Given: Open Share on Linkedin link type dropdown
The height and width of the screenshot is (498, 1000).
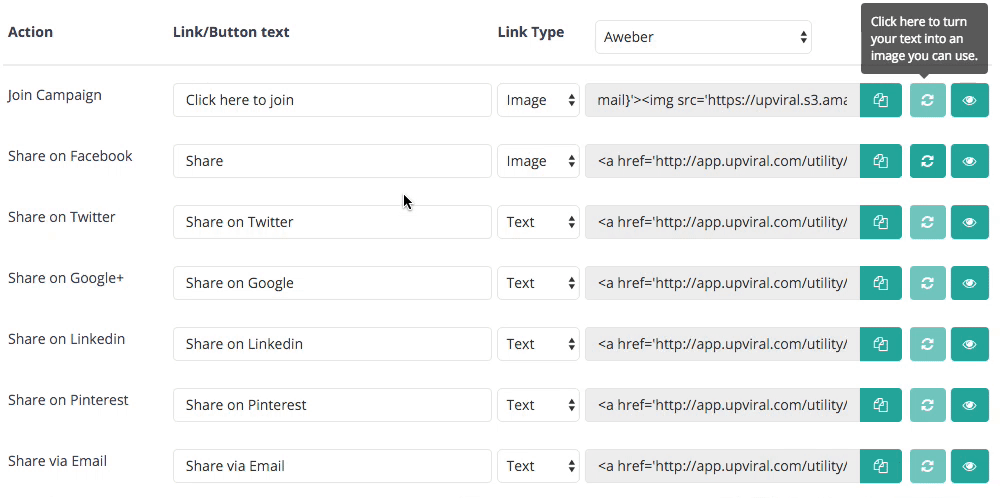Looking at the screenshot, I should point(538,344).
